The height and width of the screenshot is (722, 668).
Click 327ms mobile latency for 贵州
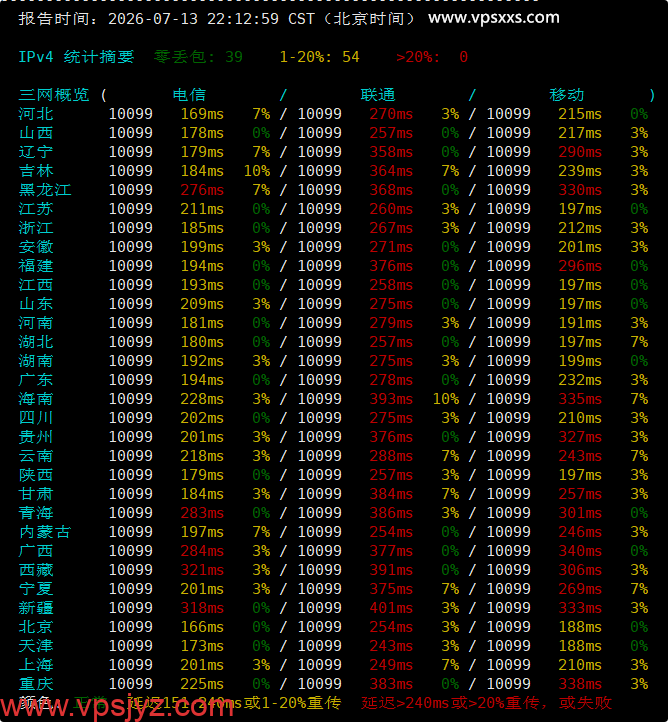pos(580,437)
